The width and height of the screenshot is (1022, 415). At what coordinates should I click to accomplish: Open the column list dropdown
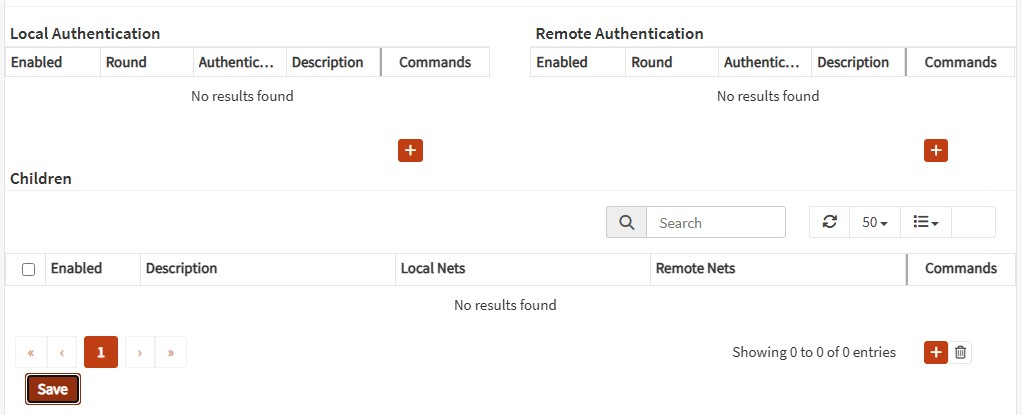(925, 222)
